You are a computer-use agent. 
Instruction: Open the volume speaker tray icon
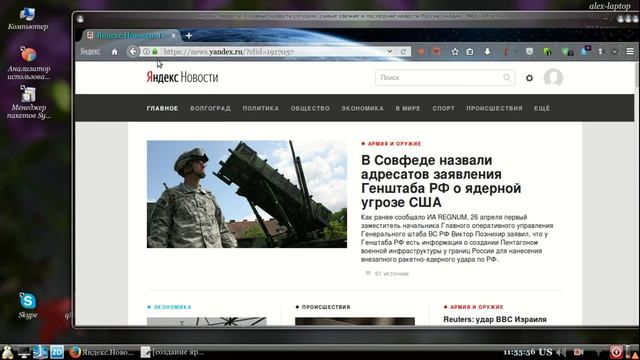coord(562,352)
